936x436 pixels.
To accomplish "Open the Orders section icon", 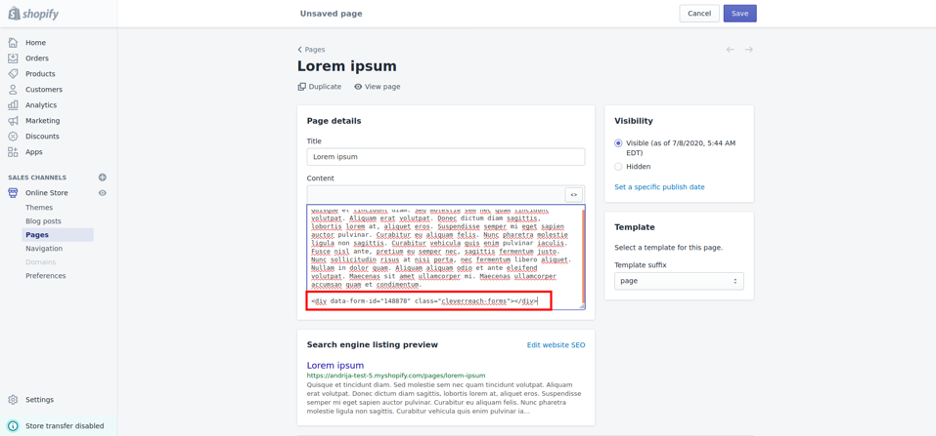I will [x=13, y=58].
